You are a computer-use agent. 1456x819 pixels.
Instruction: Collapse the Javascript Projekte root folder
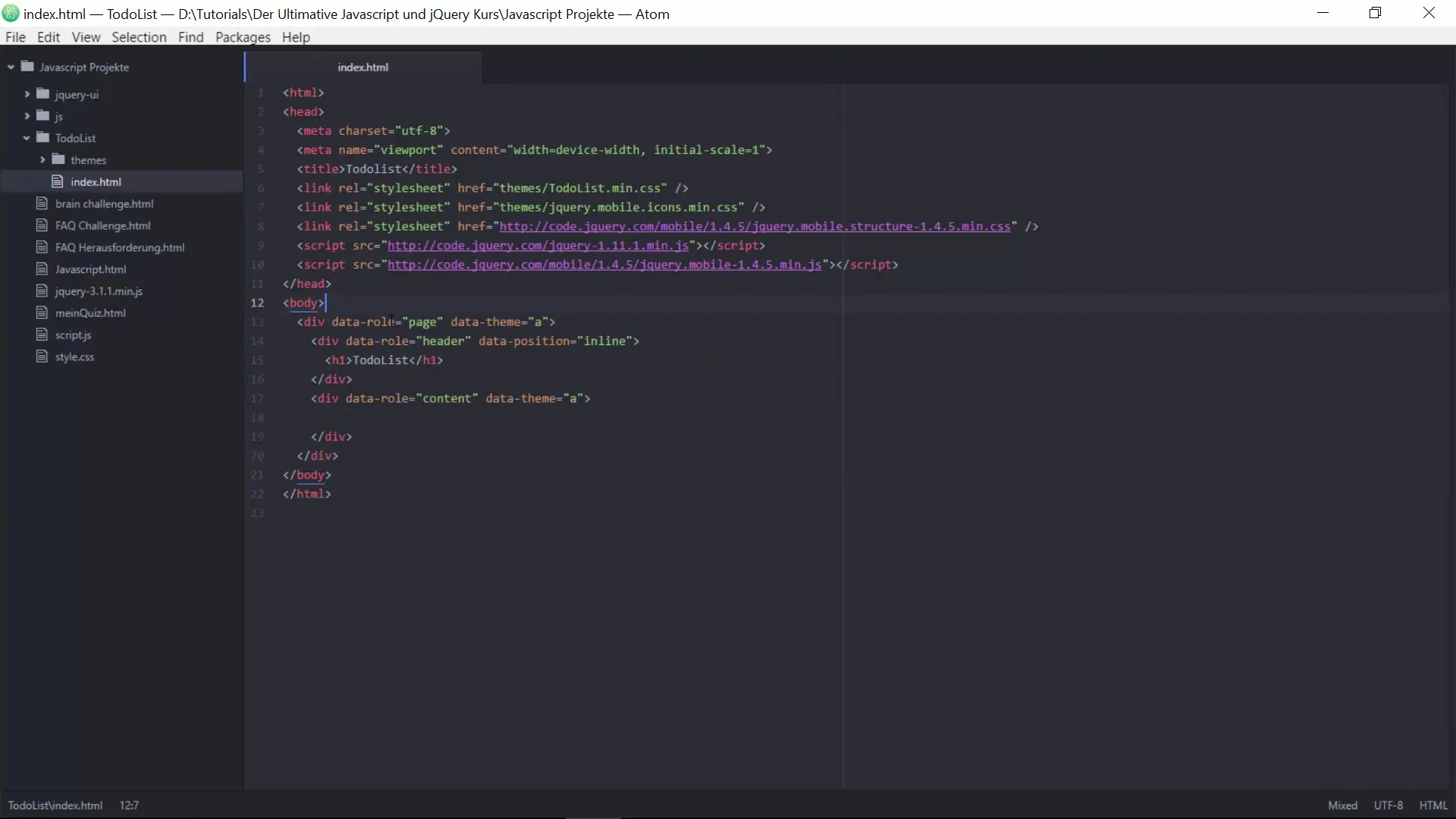coord(11,67)
